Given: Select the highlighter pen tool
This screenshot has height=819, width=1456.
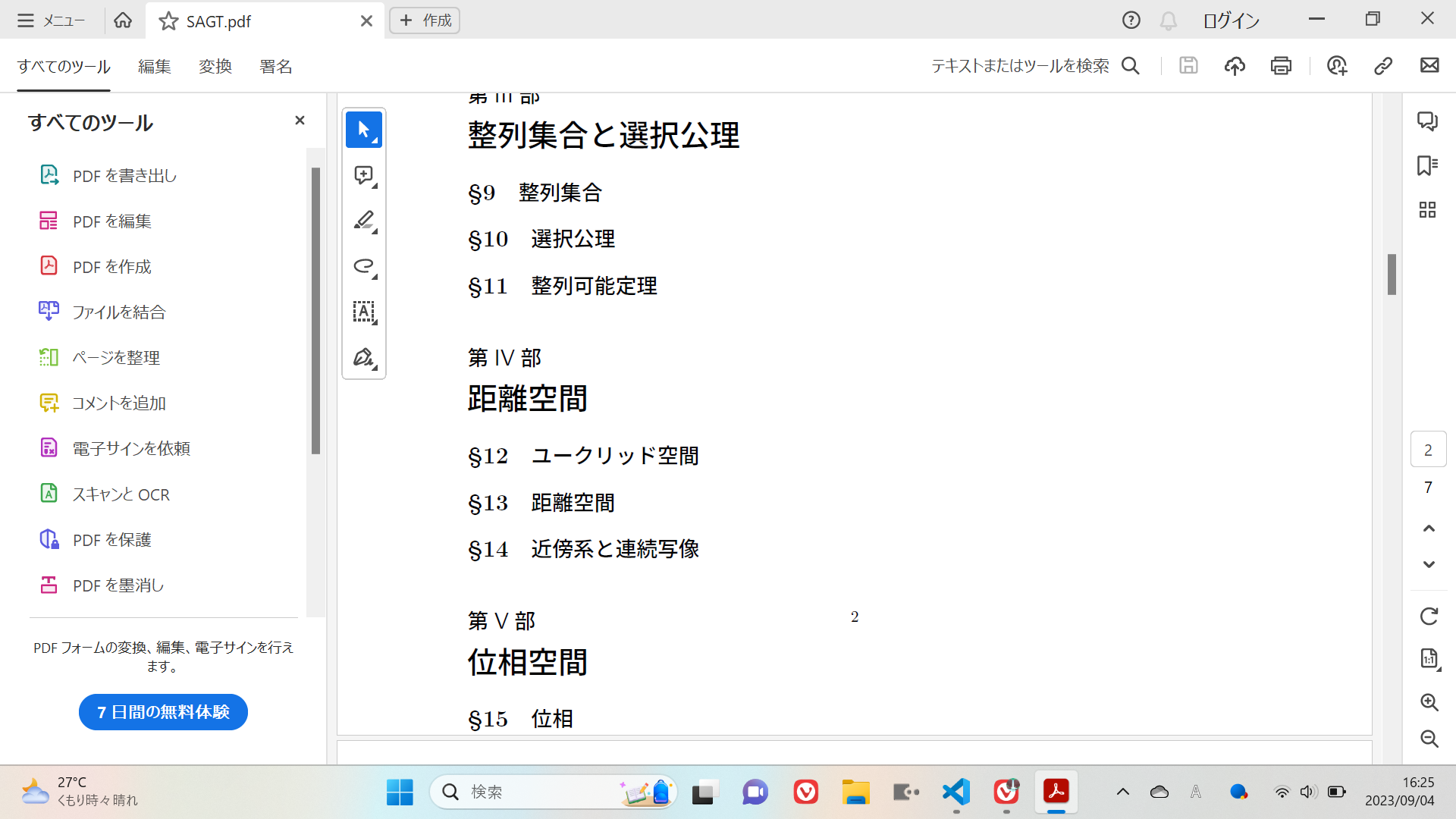Looking at the screenshot, I should [x=364, y=221].
